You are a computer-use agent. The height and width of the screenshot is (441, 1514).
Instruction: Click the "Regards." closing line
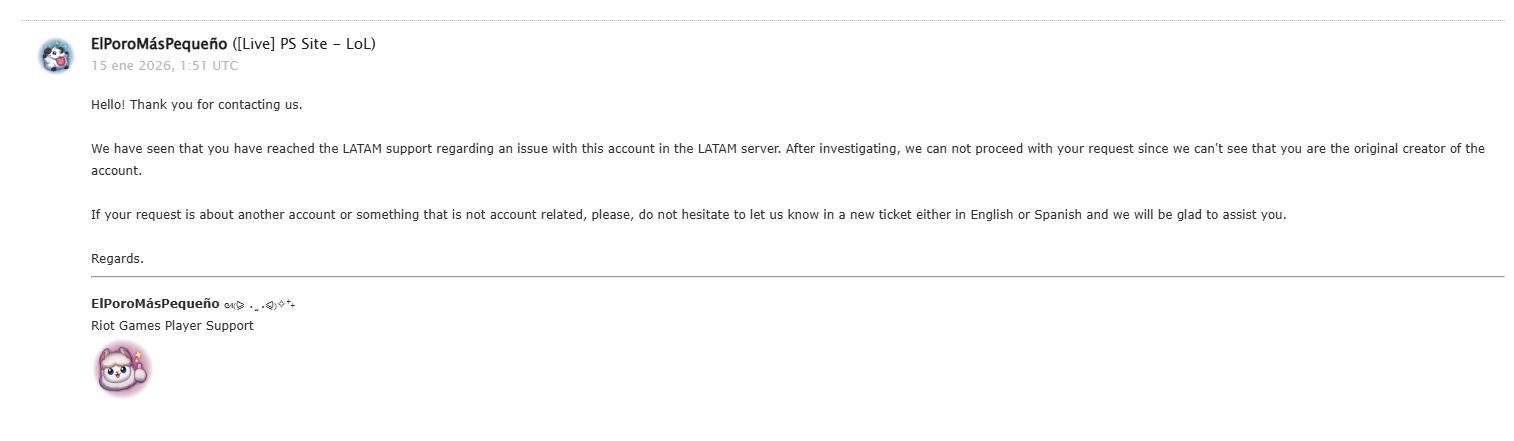[117, 259]
